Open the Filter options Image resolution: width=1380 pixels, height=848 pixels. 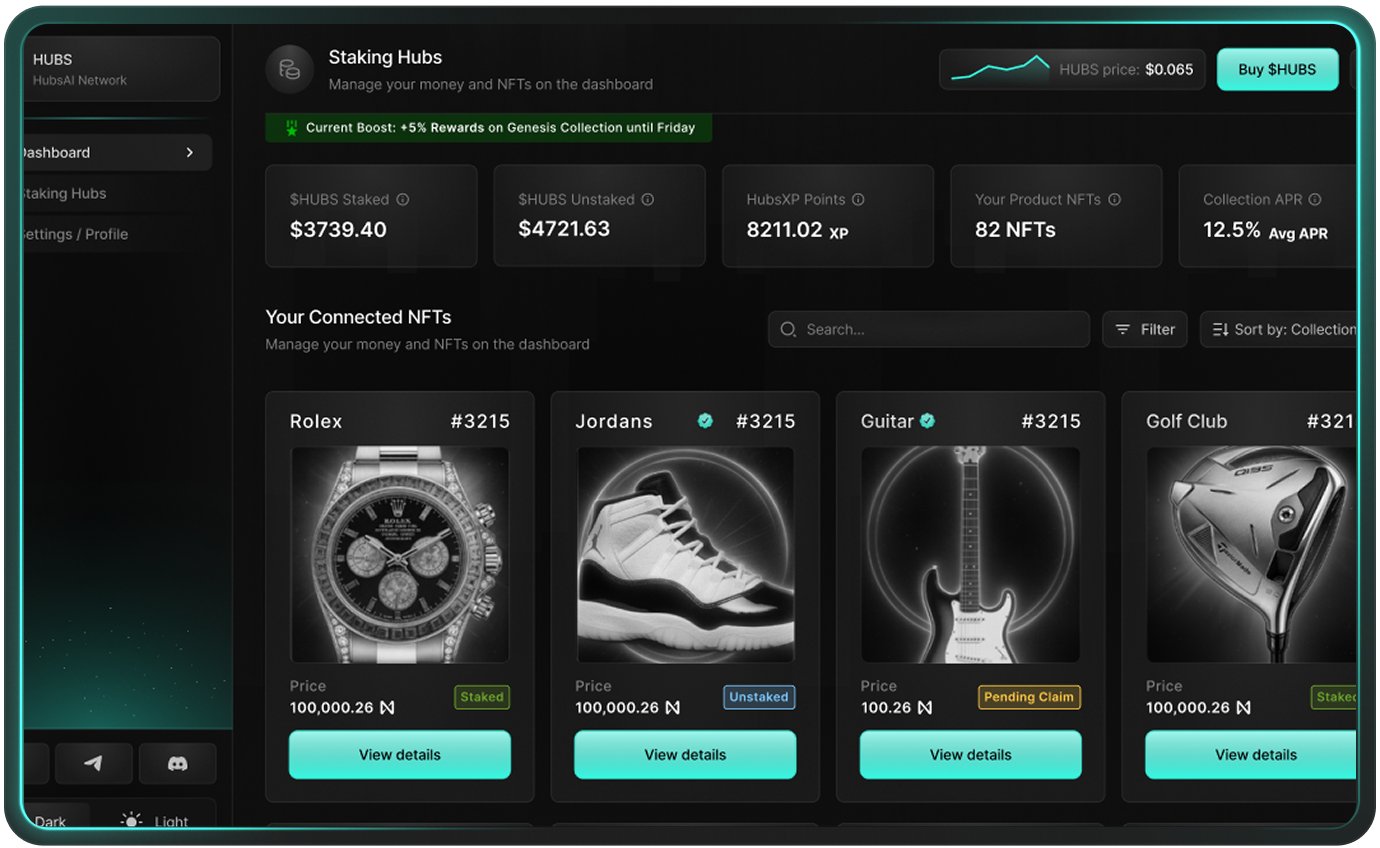pos(1144,329)
